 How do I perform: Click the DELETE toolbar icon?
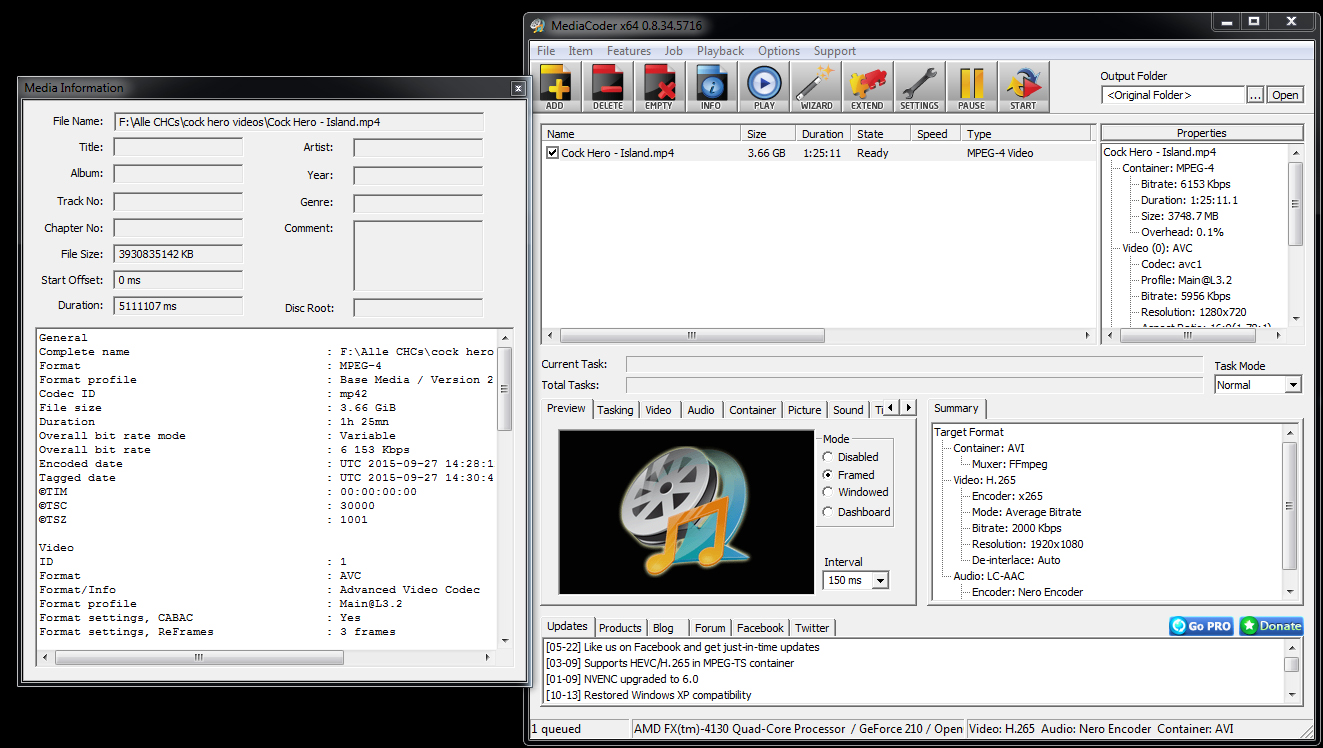click(x=607, y=87)
